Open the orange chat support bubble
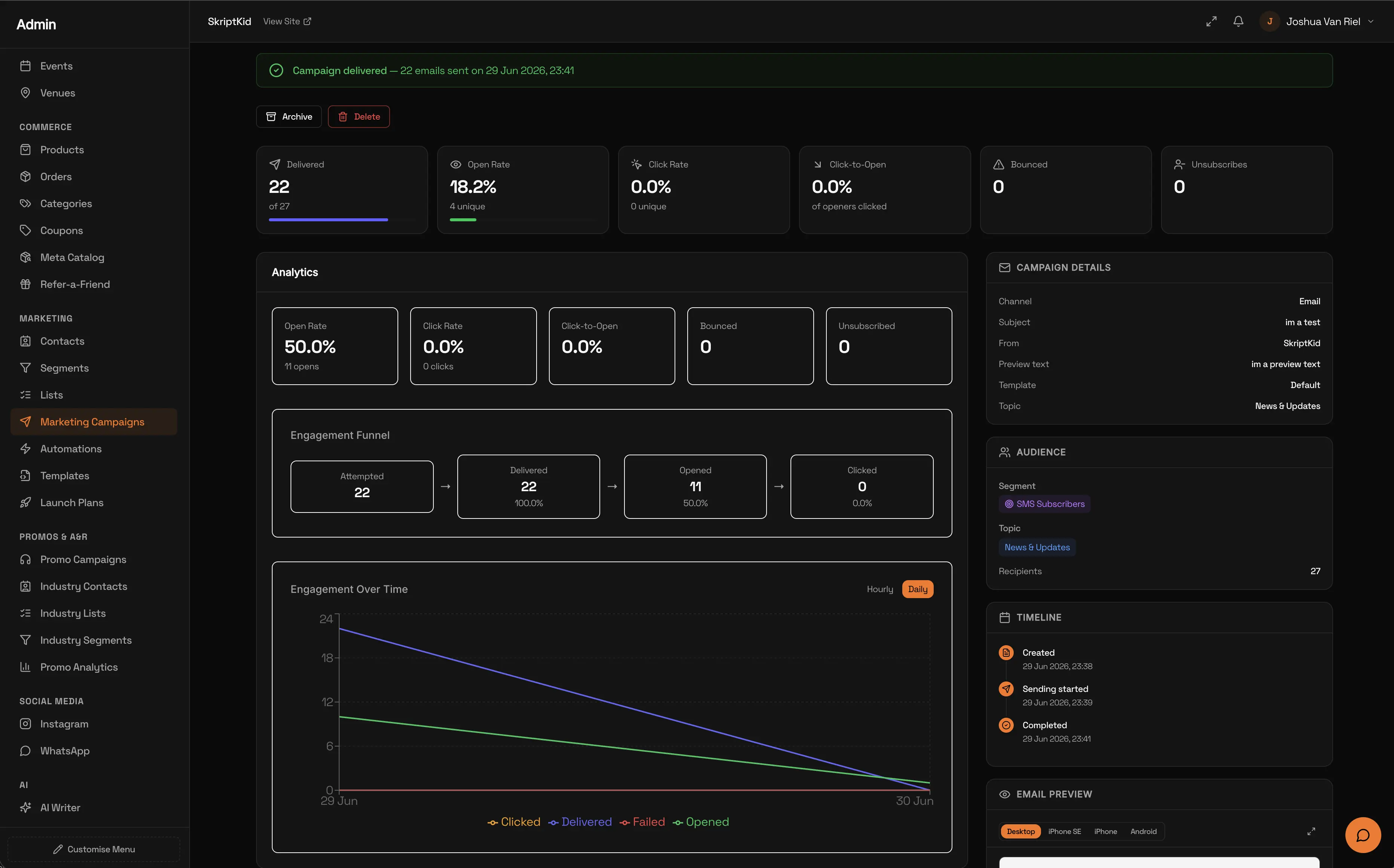Screen dimensions: 1394x868 coord(1363,835)
